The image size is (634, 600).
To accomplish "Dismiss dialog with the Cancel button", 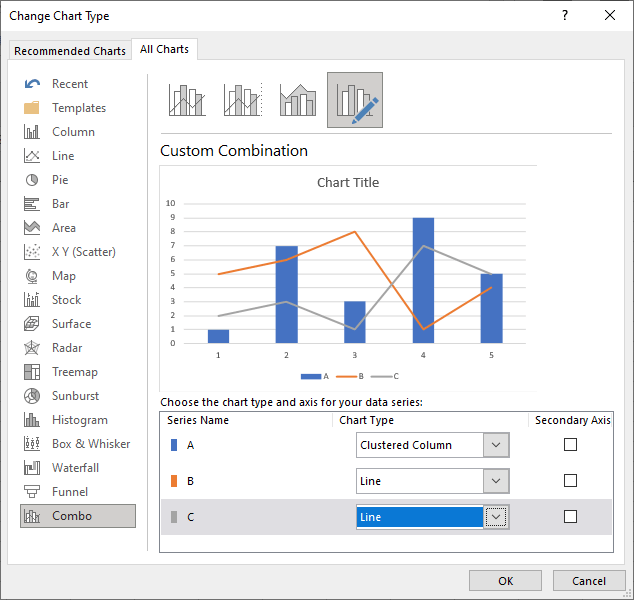I will 589,581.
